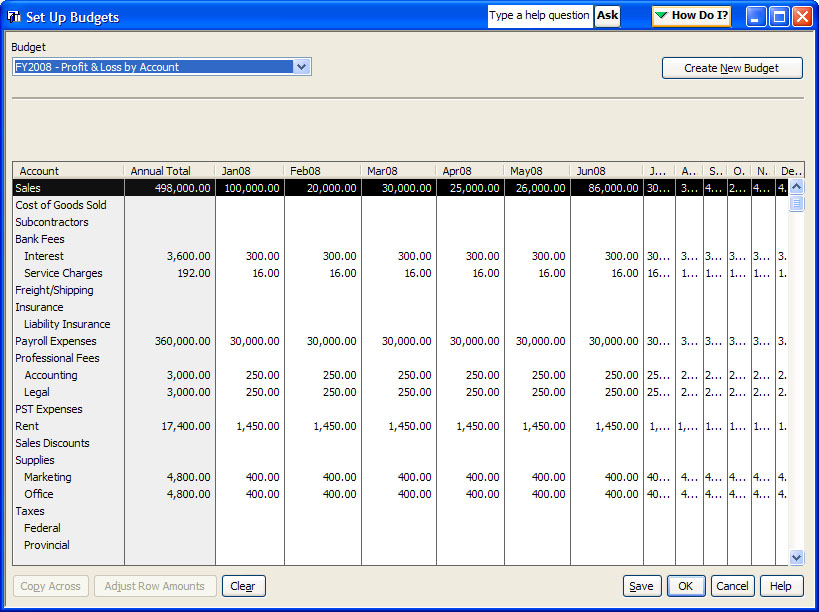Type in the help question field

[x=539, y=16]
